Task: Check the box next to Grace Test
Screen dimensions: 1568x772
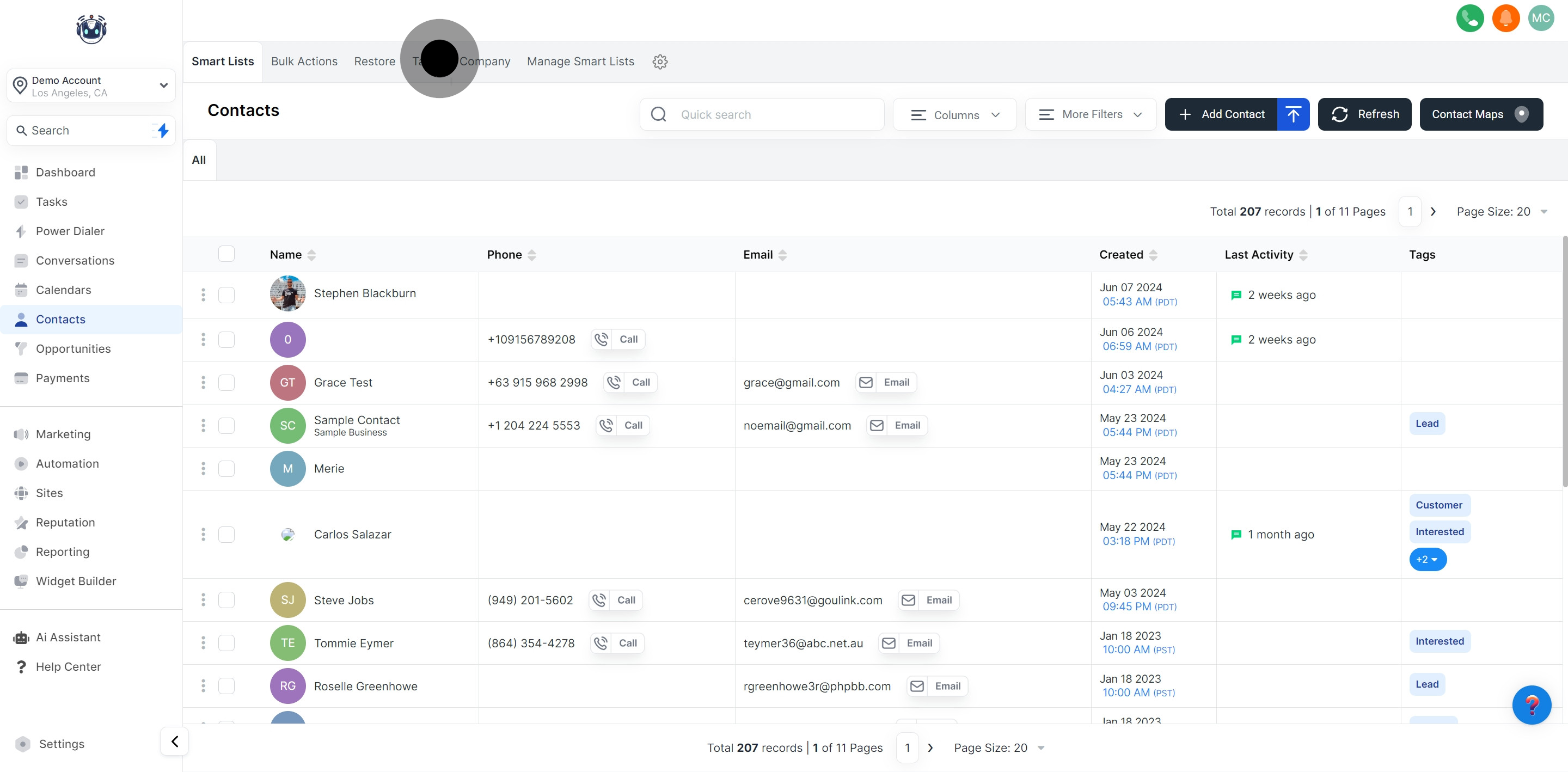Action: click(x=226, y=382)
